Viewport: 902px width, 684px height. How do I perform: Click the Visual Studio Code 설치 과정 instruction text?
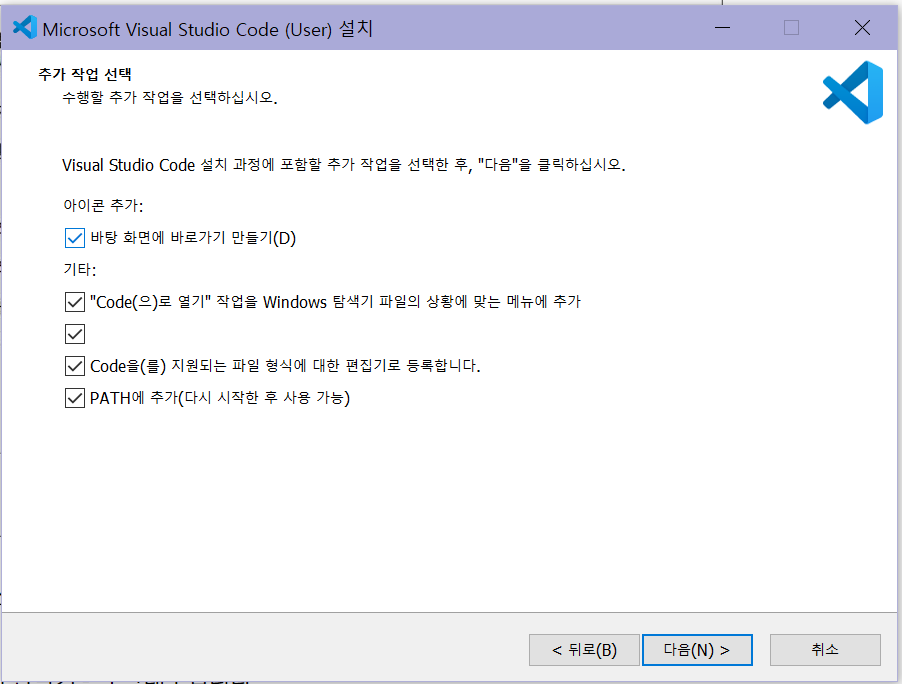pyautogui.click(x=343, y=165)
